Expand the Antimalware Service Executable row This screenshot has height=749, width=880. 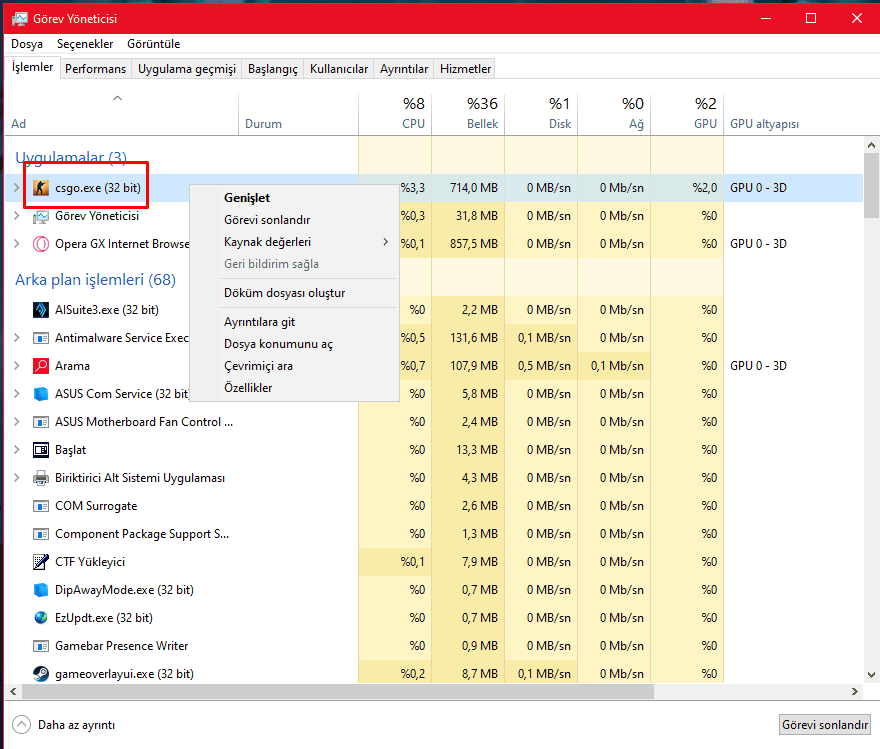pyautogui.click(x=16, y=338)
